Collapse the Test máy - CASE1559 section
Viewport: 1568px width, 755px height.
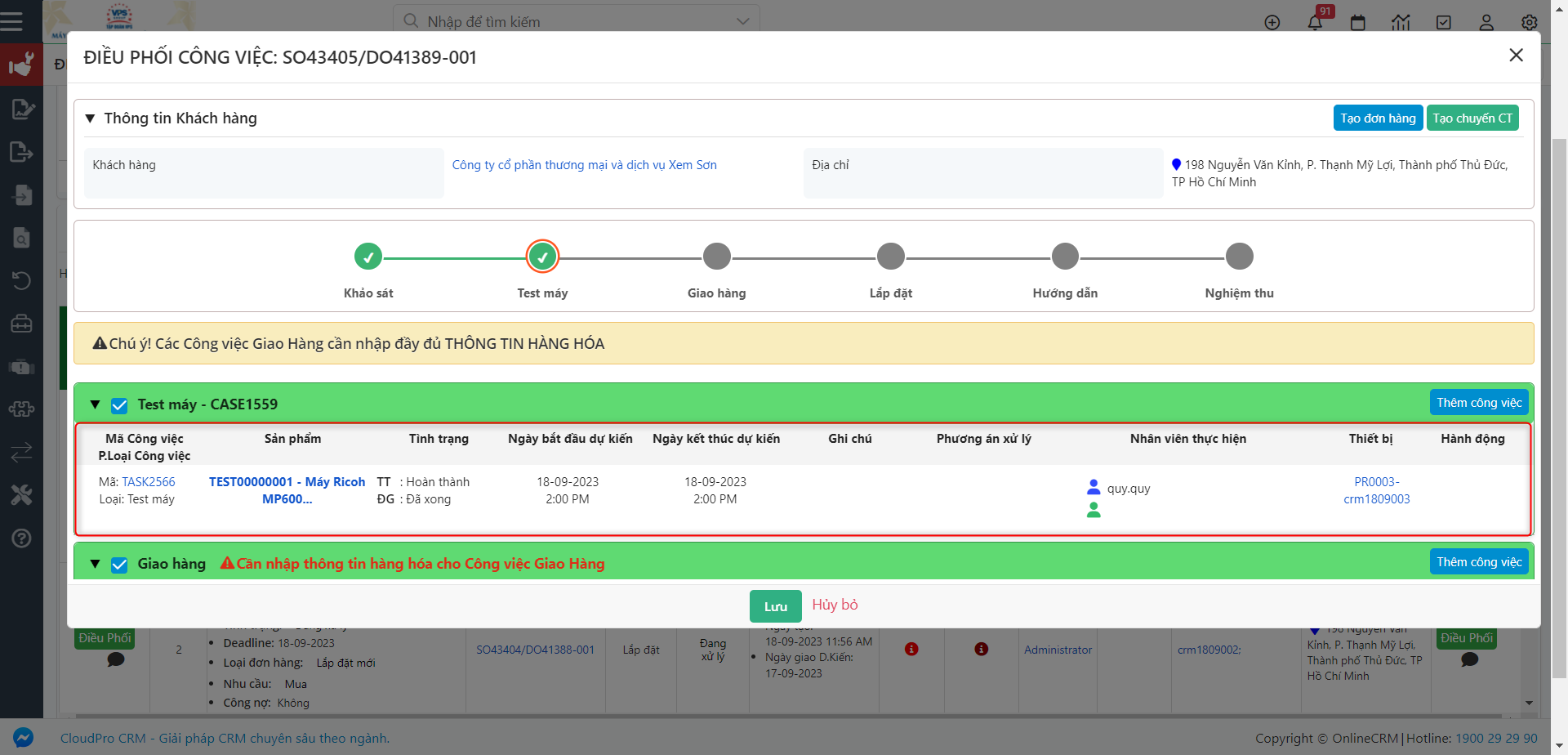[x=95, y=404]
